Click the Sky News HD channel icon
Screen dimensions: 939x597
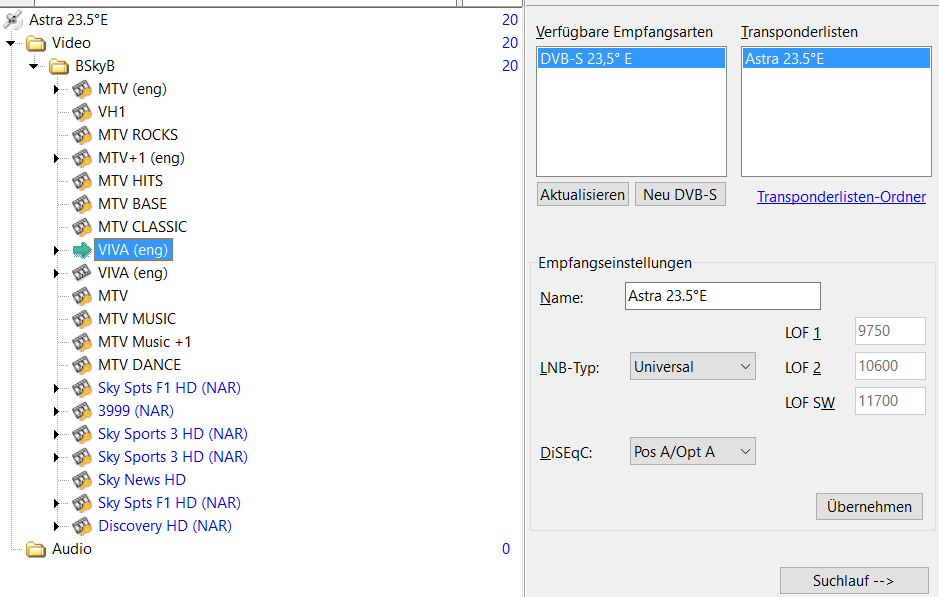82,480
